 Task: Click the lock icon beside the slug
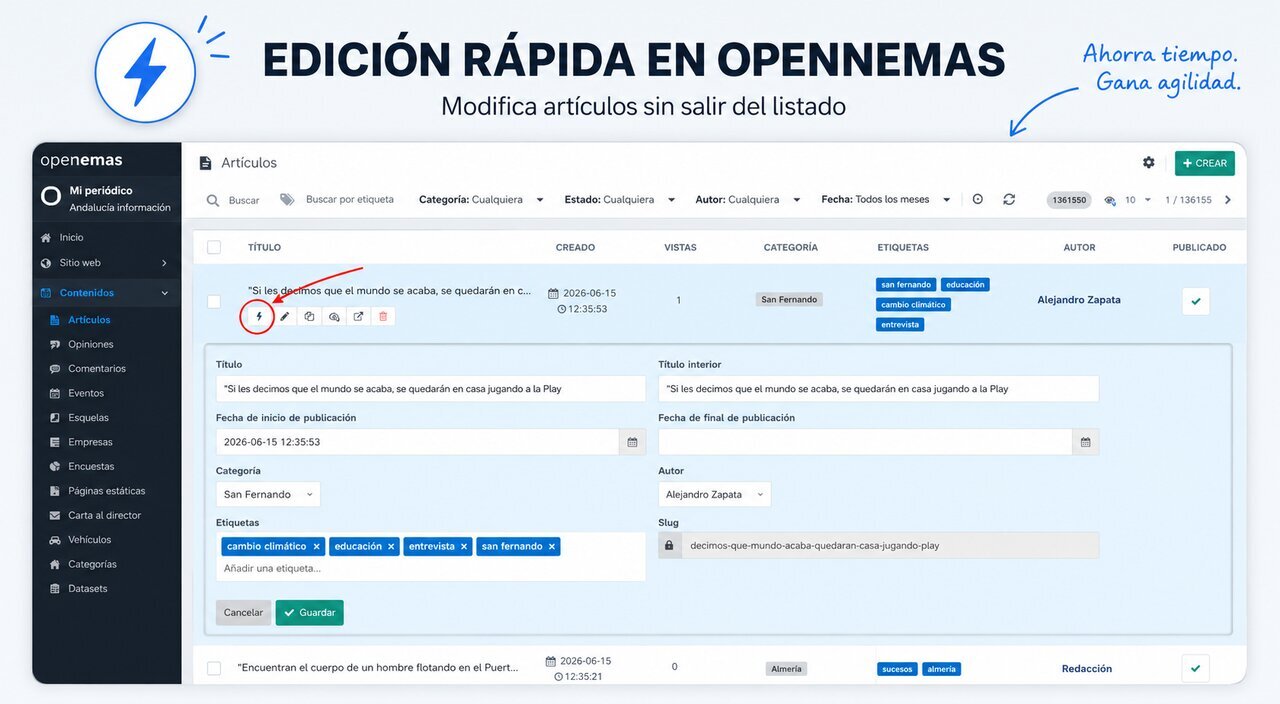pyautogui.click(x=669, y=545)
